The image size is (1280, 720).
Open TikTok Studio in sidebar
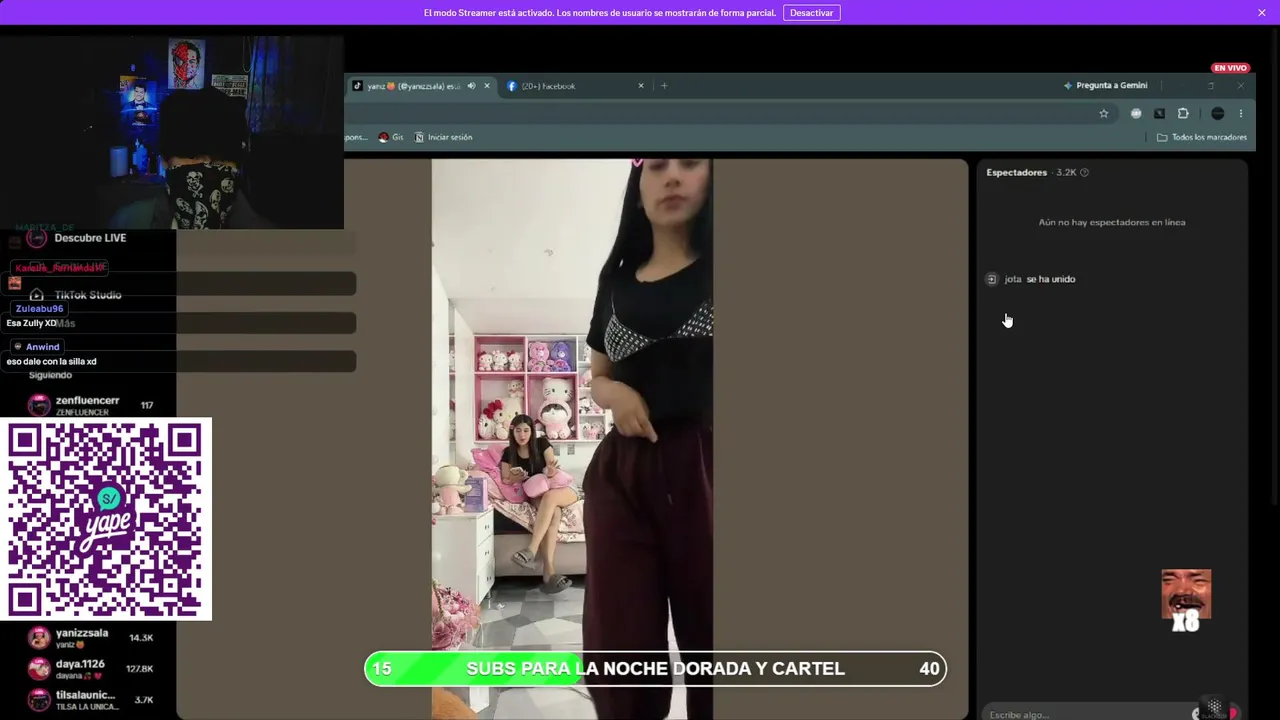click(x=88, y=295)
